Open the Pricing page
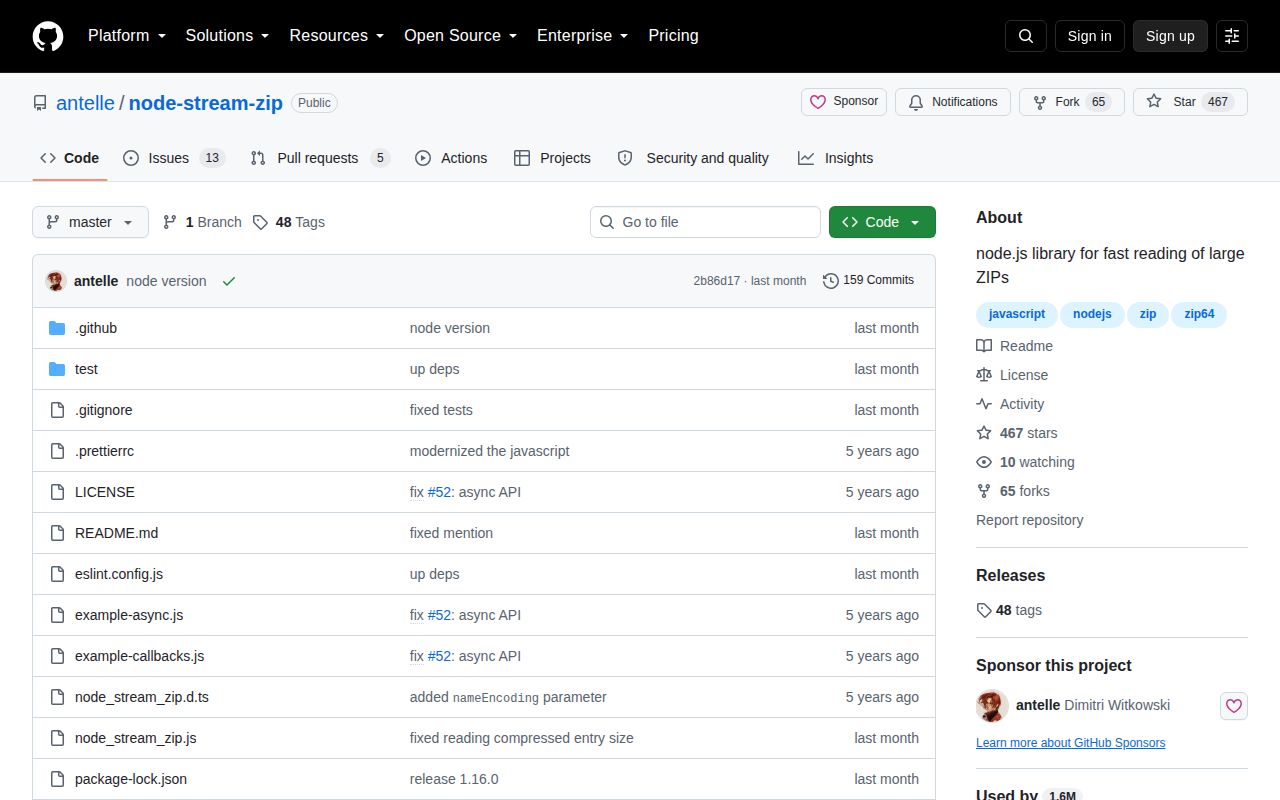Screen dimensions: 1280x800 click(673, 36)
